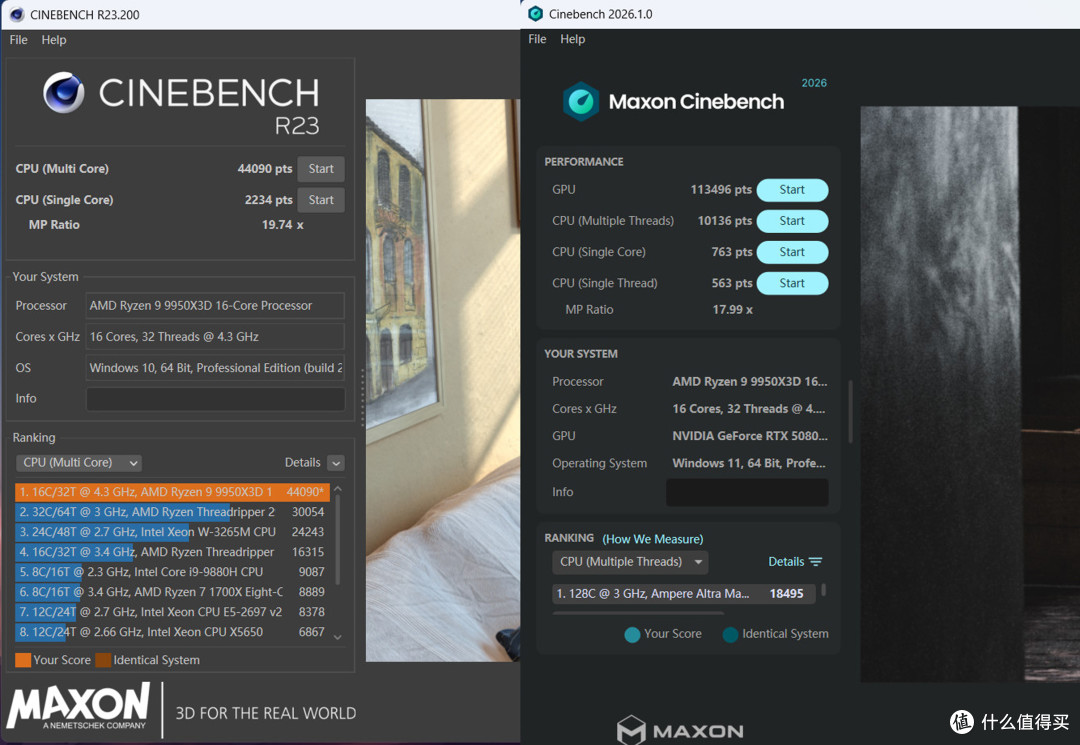Click the 2026 Your Score legend dot

632,634
